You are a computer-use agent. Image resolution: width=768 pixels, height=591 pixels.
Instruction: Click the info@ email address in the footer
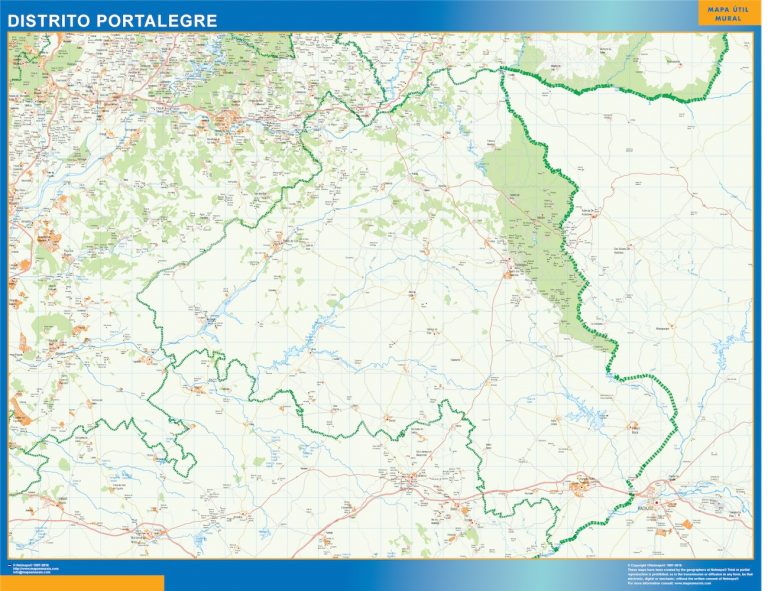(x=31, y=572)
